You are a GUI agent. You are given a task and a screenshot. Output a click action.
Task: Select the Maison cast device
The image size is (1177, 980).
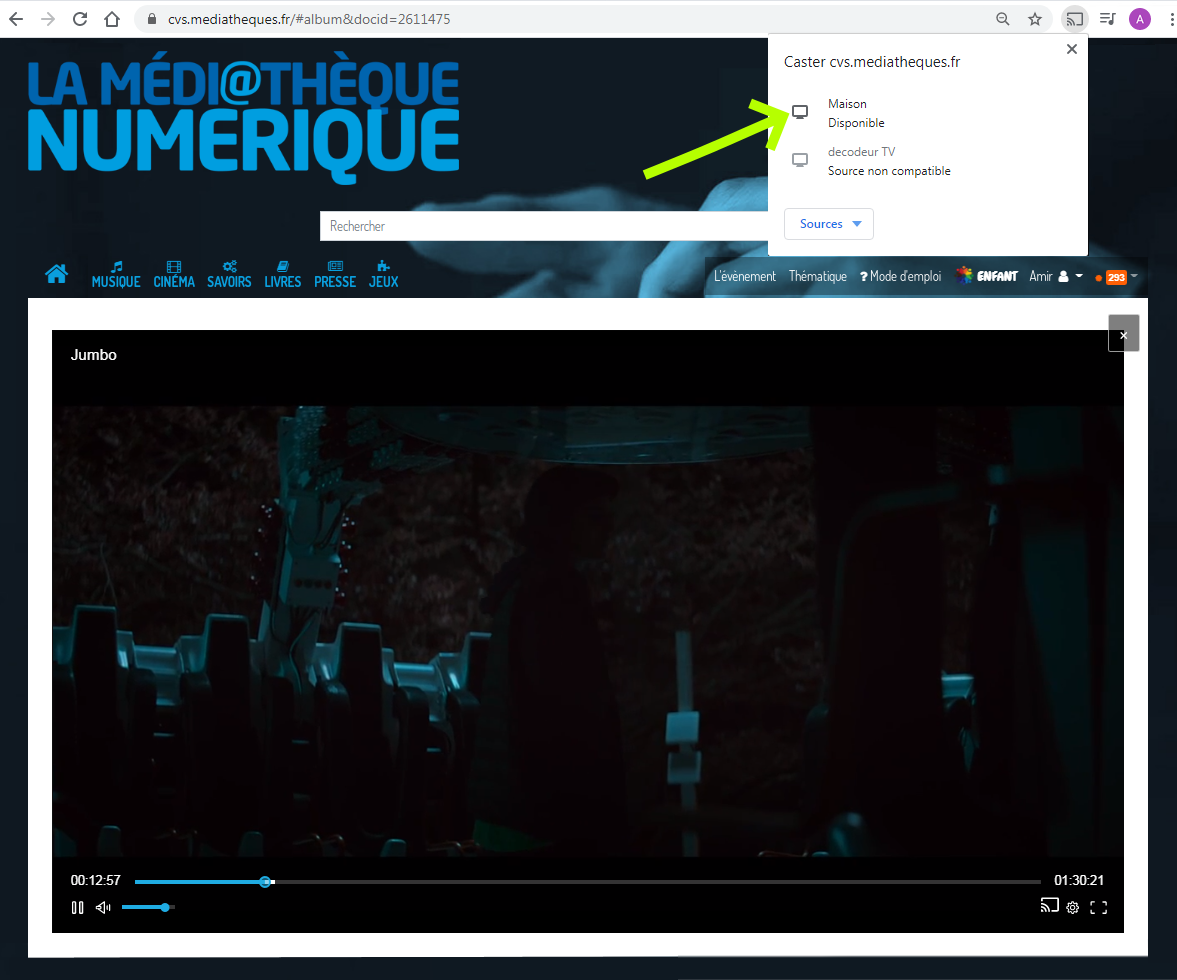tap(928, 113)
